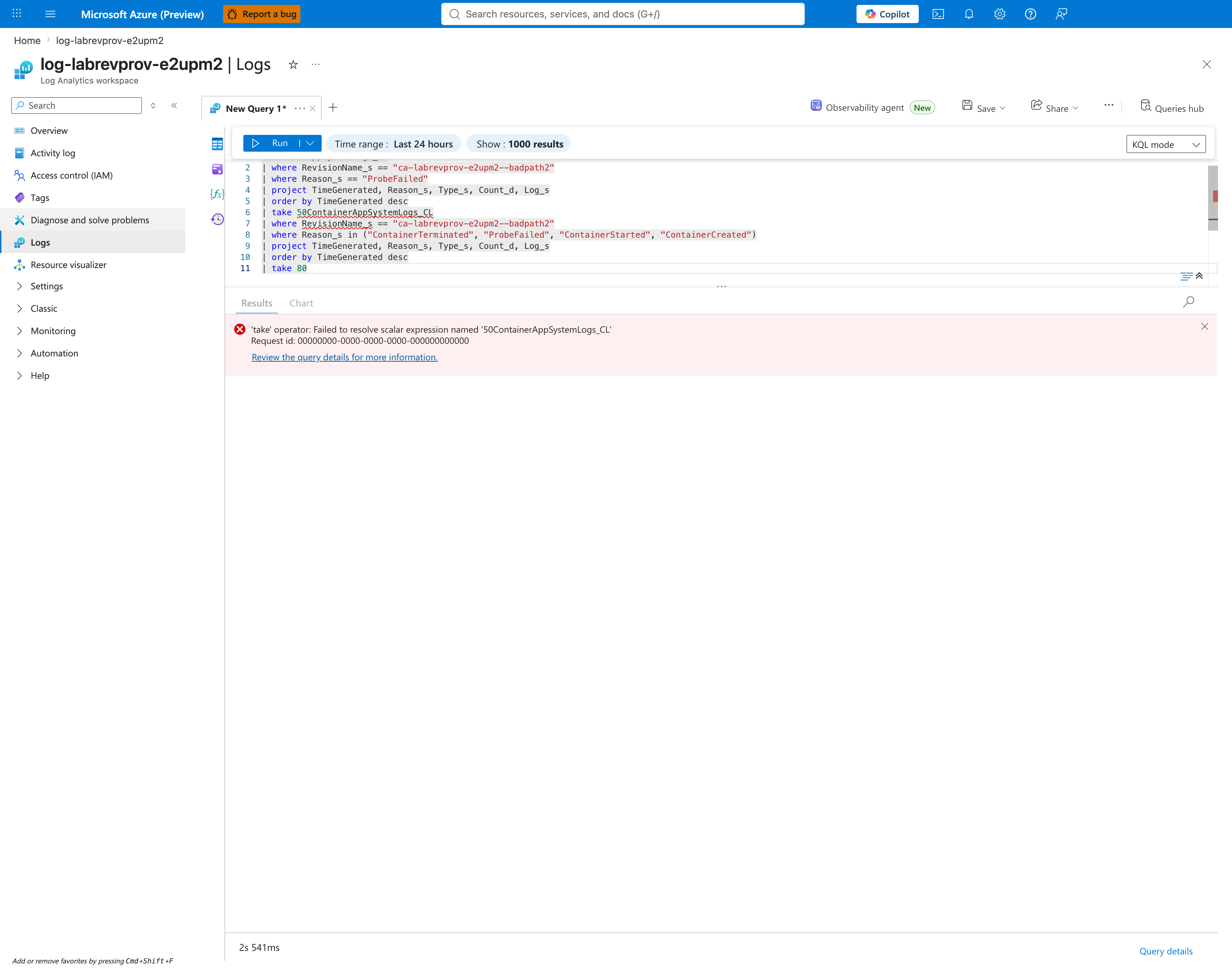Select the Results tab
This screenshot has width=1232, height=968.
(x=256, y=303)
